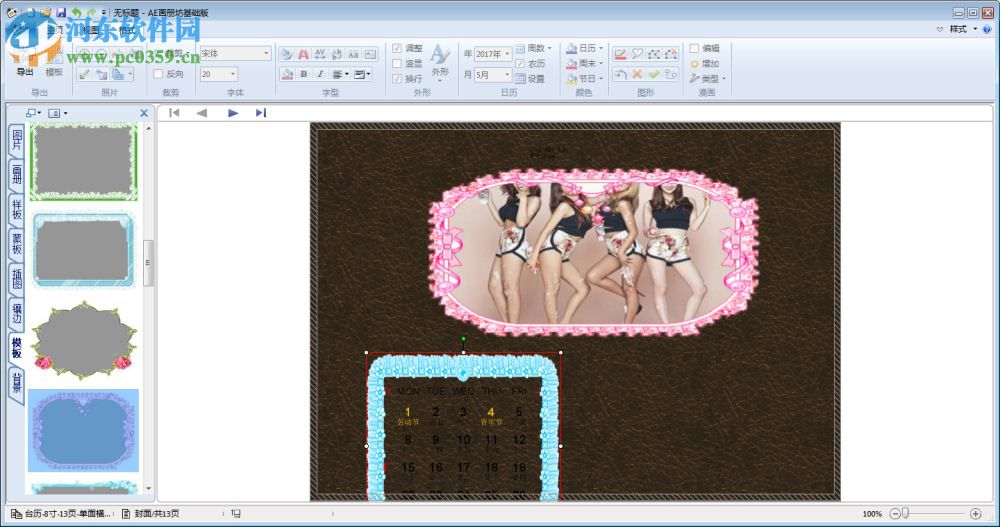Screen dimensions: 1000x527
Task: Click the shape combine icon in 图形 group
Action: click(x=670, y=75)
